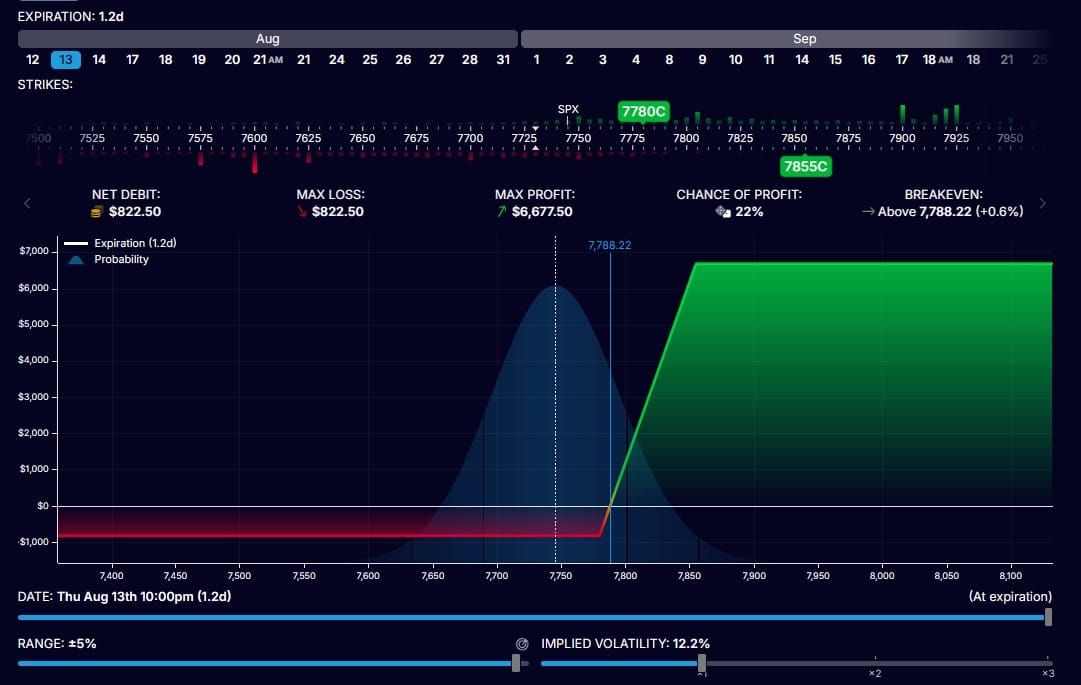Viewport: 1081px width, 685px height.
Task: Click the net debit coins icon
Action: (97, 212)
